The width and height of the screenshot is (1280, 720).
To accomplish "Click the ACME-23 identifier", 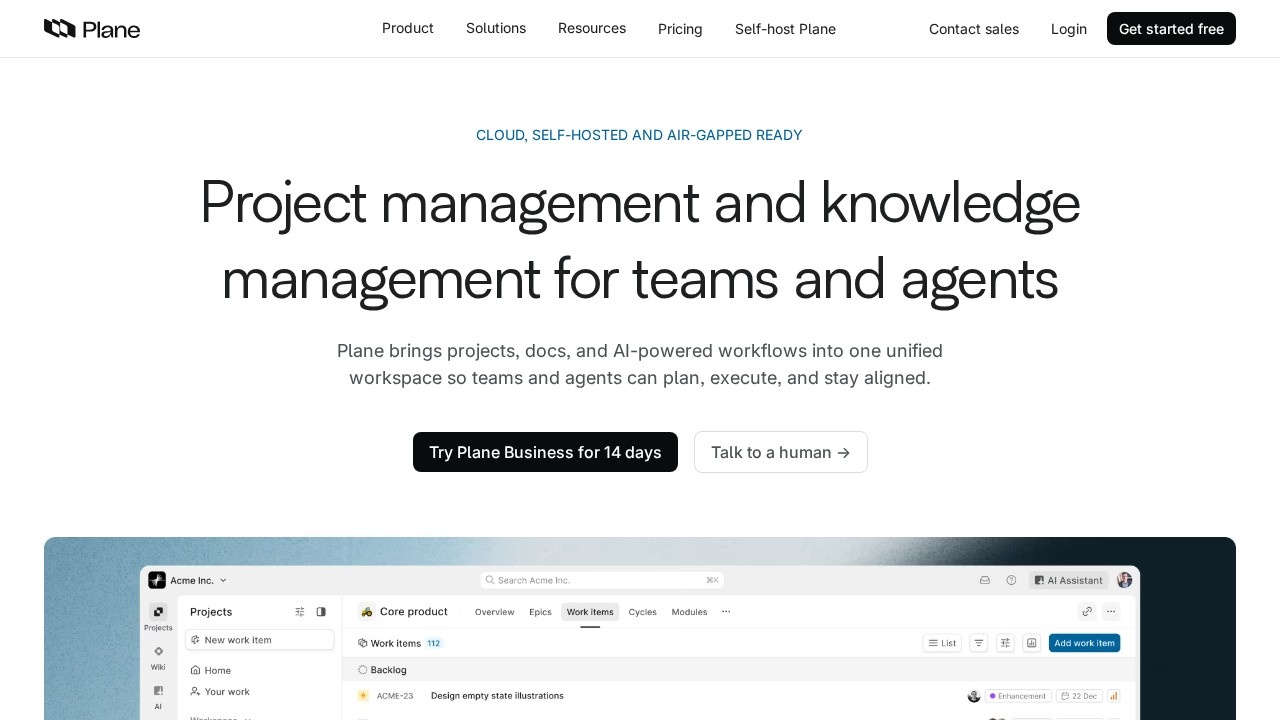I will [395, 696].
